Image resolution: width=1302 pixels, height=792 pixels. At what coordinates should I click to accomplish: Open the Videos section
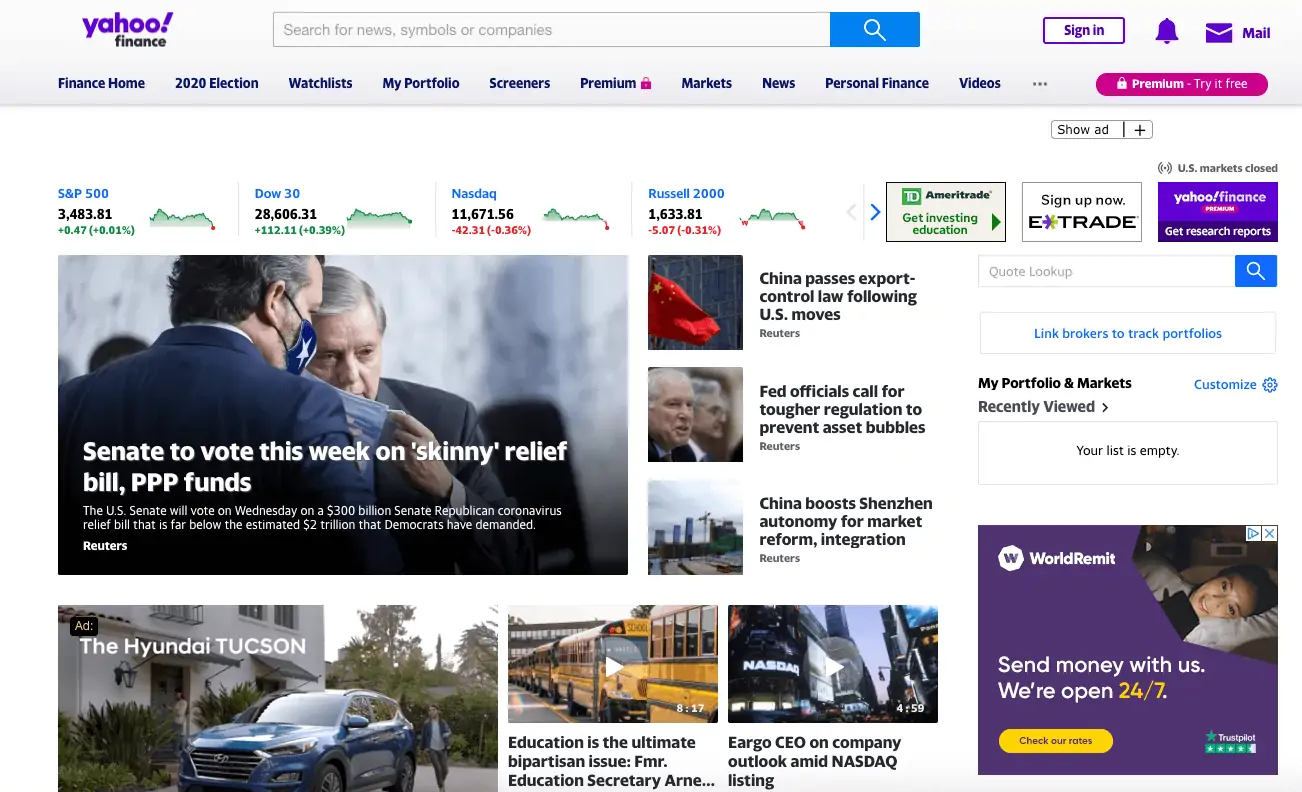pyautogui.click(x=980, y=83)
